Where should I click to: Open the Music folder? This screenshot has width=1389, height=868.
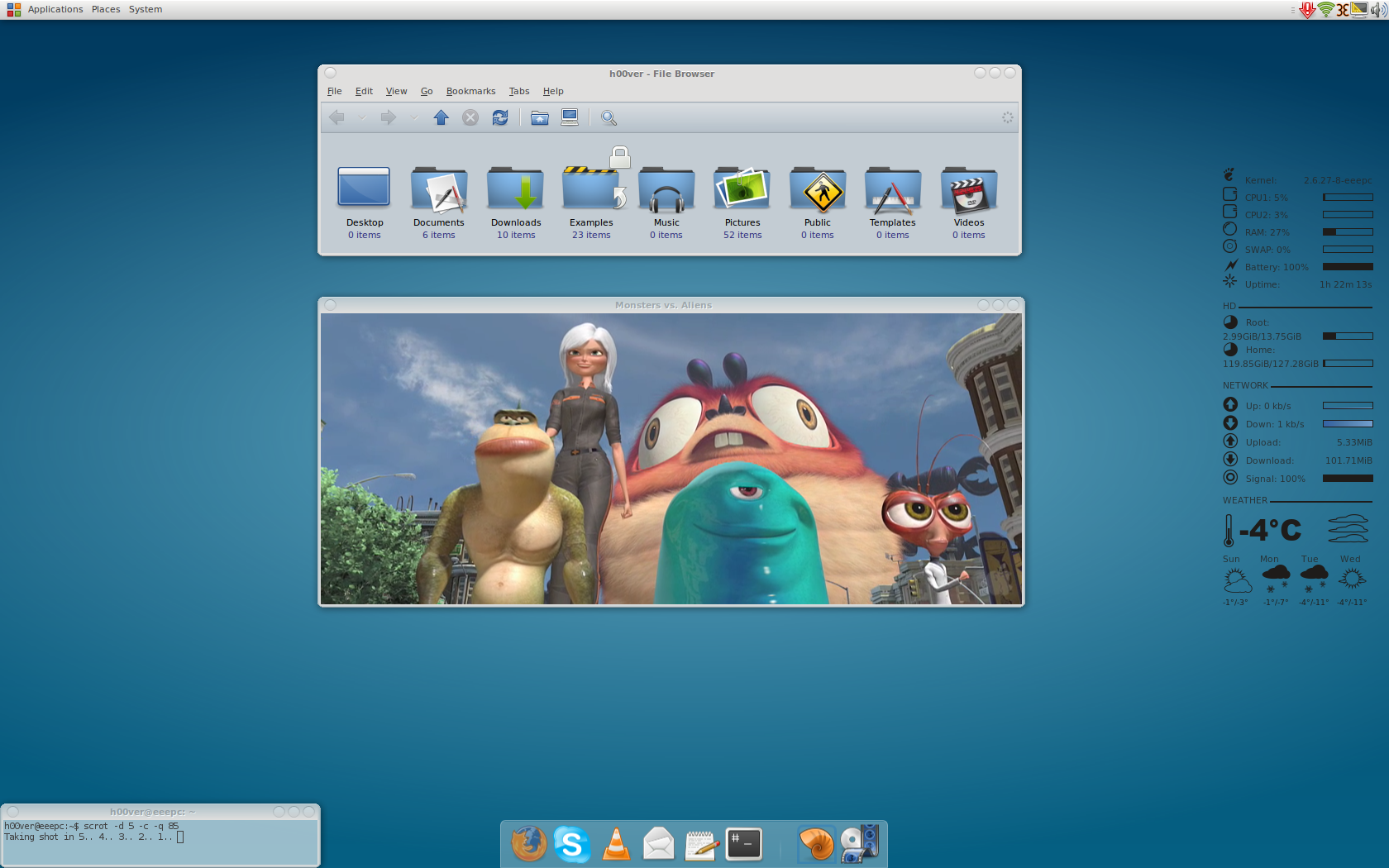[x=666, y=203]
